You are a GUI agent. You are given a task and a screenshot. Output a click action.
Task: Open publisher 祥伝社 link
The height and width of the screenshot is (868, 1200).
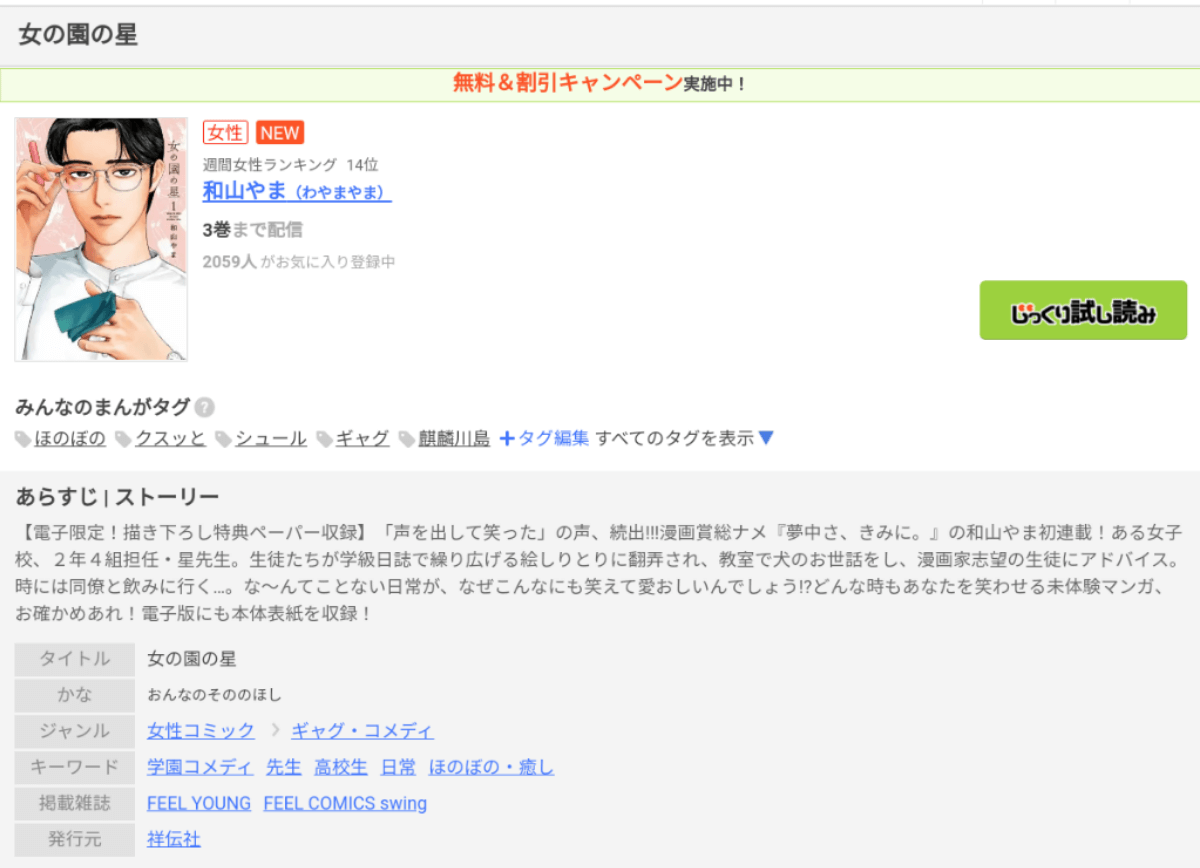point(174,839)
